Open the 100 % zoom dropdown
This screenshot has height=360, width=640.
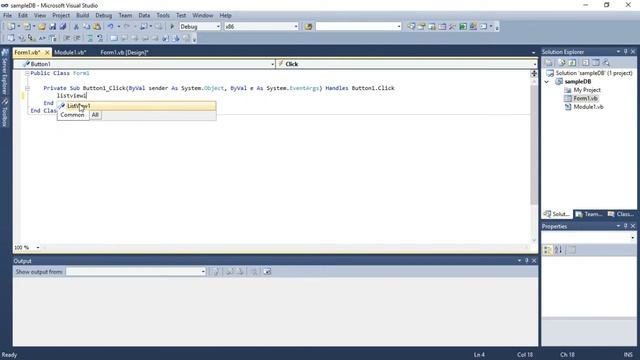pyautogui.click(x=38, y=247)
